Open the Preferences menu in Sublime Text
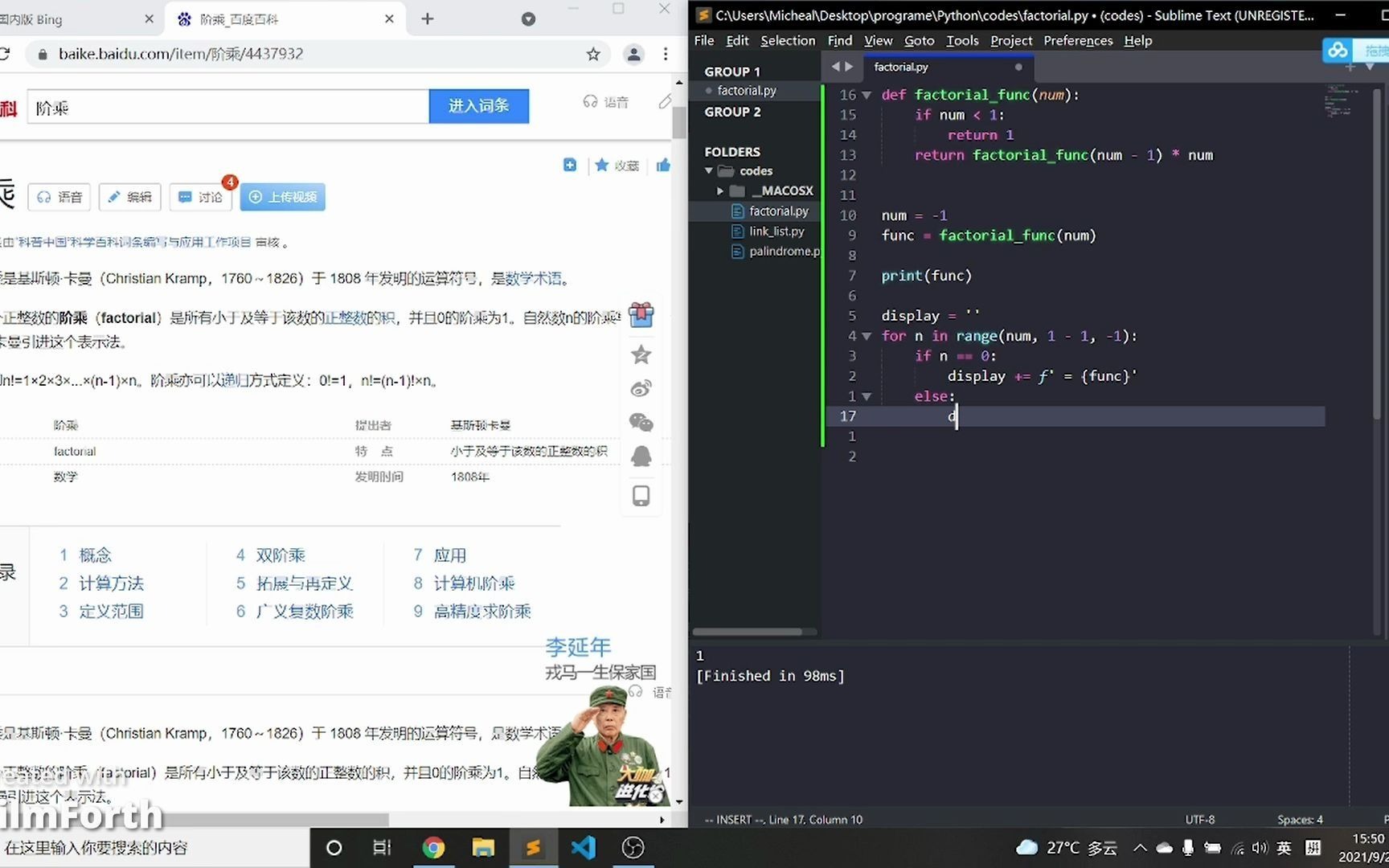This screenshot has height=868, width=1389. [x=1078, y=40]
